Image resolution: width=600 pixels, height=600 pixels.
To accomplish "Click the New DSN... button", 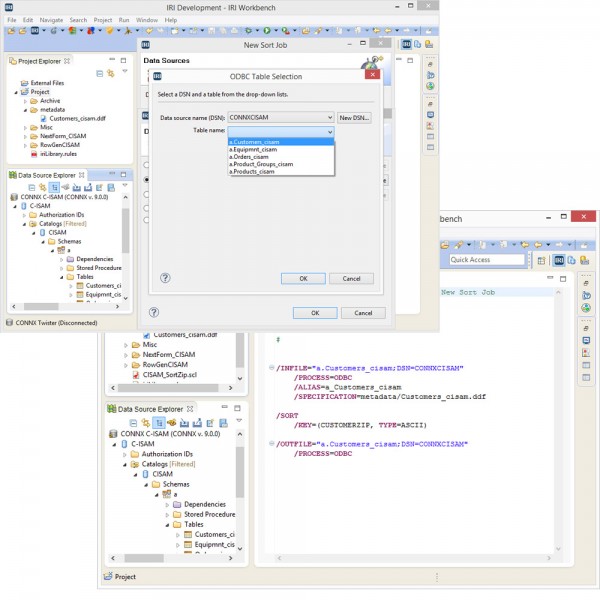I will coord(354,117).
